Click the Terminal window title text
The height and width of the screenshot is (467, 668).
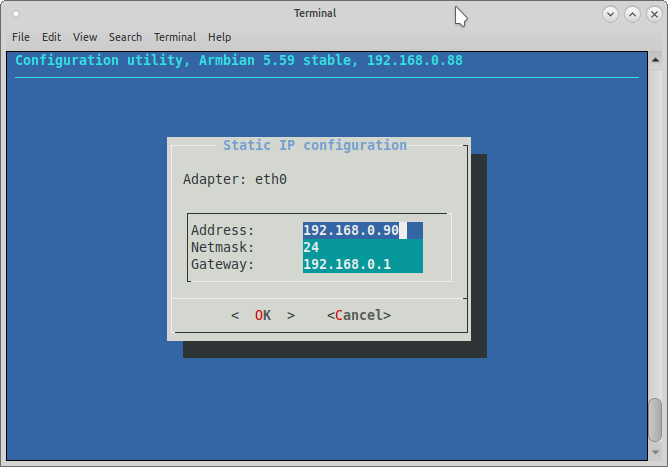[315, 13]
